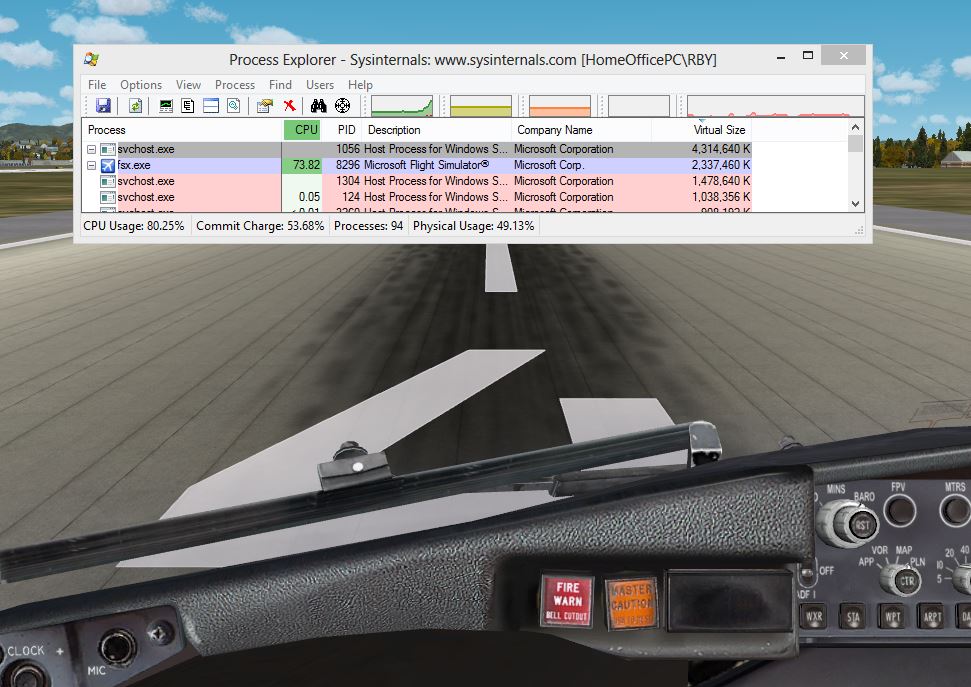Image resolution: width=971 pixels, height=687 pixels.
Task: Collapse the svchost.exe 1056 tree node
Action: click(91, 149)
